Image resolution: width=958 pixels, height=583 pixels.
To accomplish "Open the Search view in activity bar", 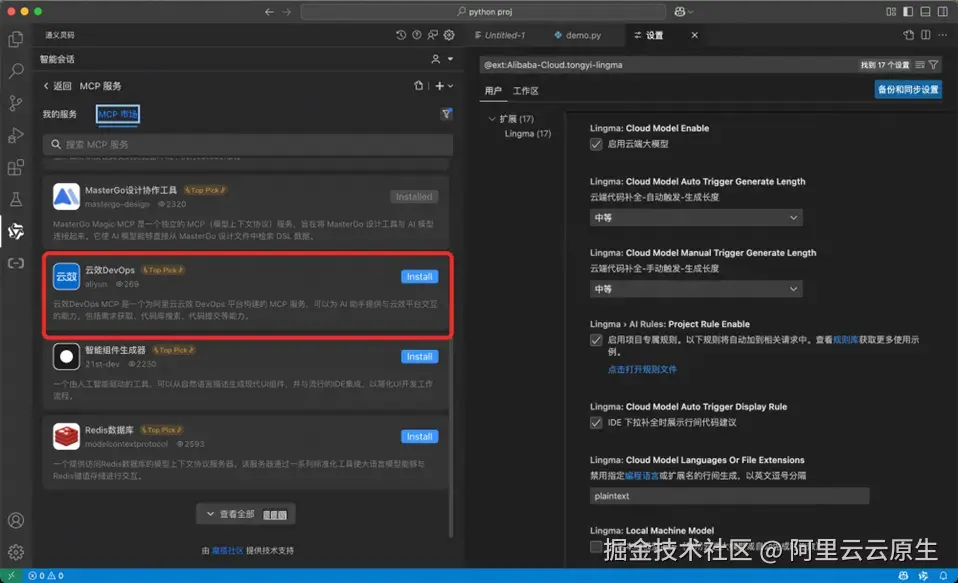I will coord(16,71).
